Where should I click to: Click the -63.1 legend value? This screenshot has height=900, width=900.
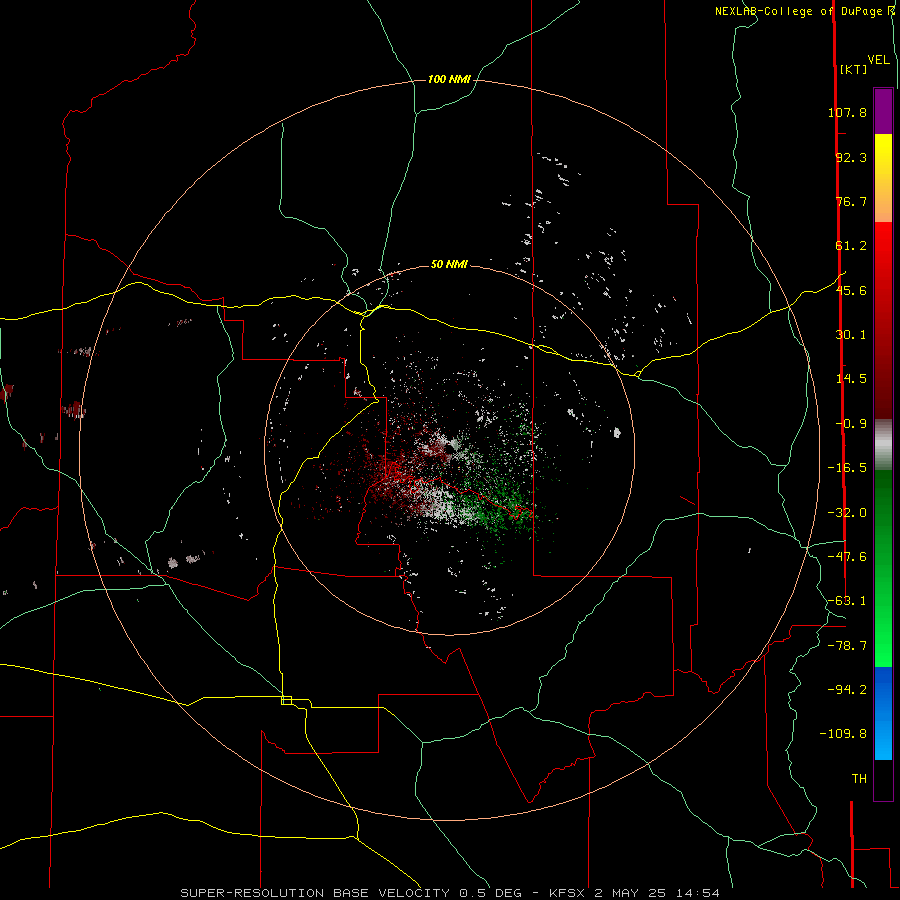847,601
